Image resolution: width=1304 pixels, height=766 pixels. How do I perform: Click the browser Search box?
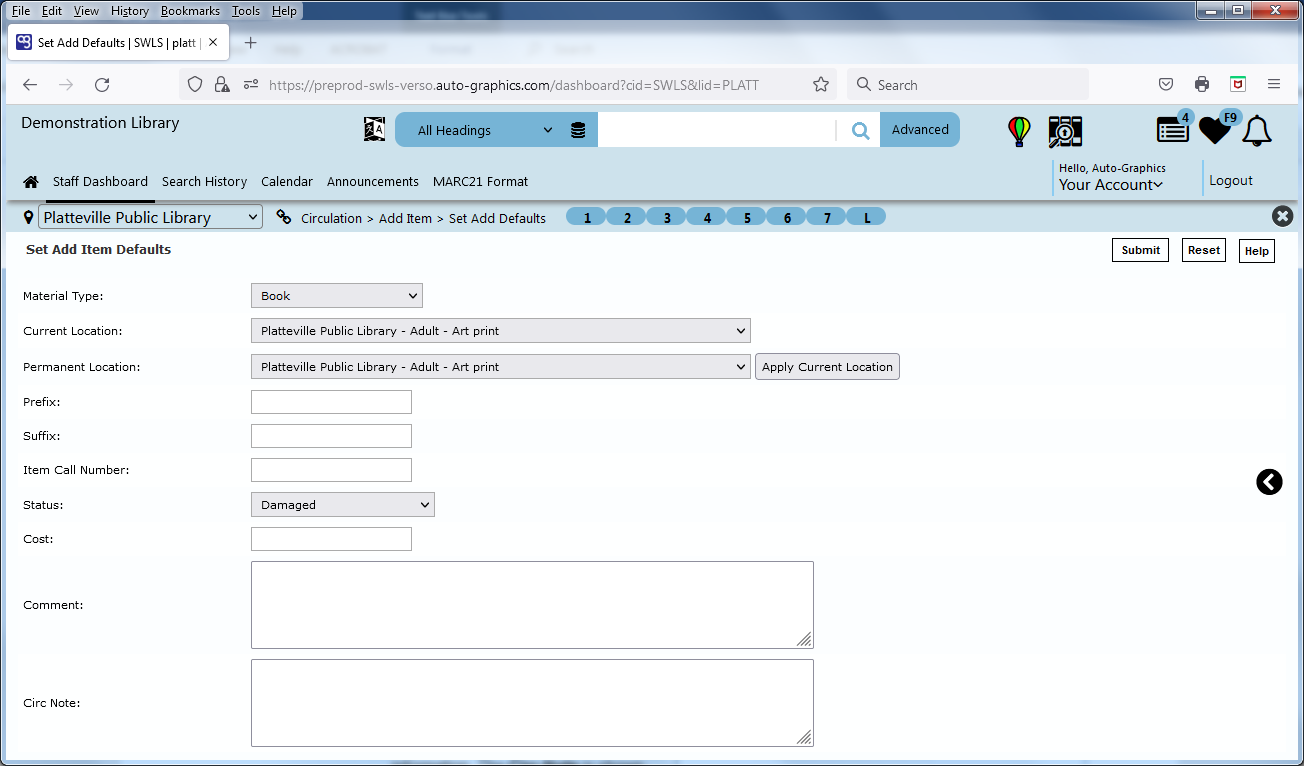[x=968, y=85]
